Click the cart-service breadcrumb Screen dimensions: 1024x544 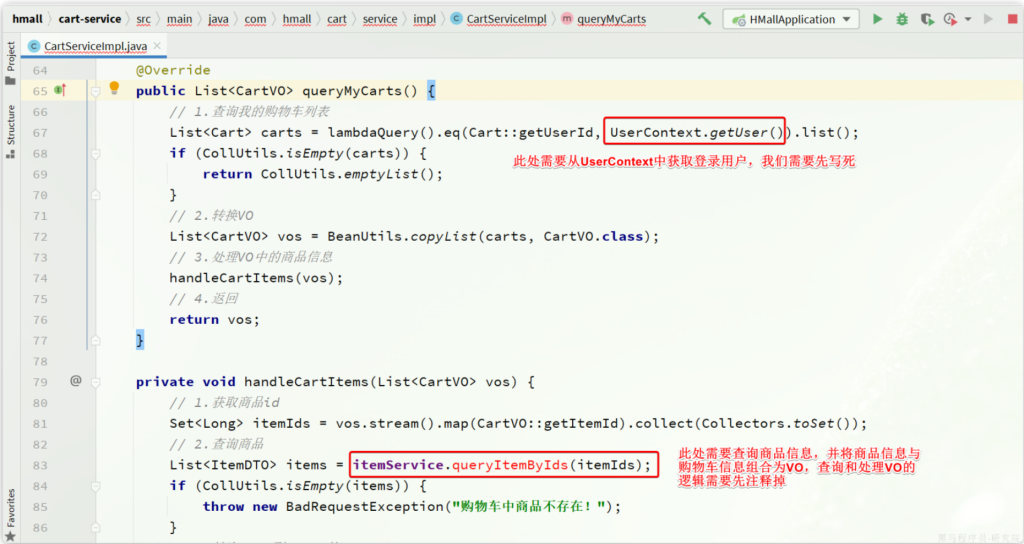[x=90, y=19]
